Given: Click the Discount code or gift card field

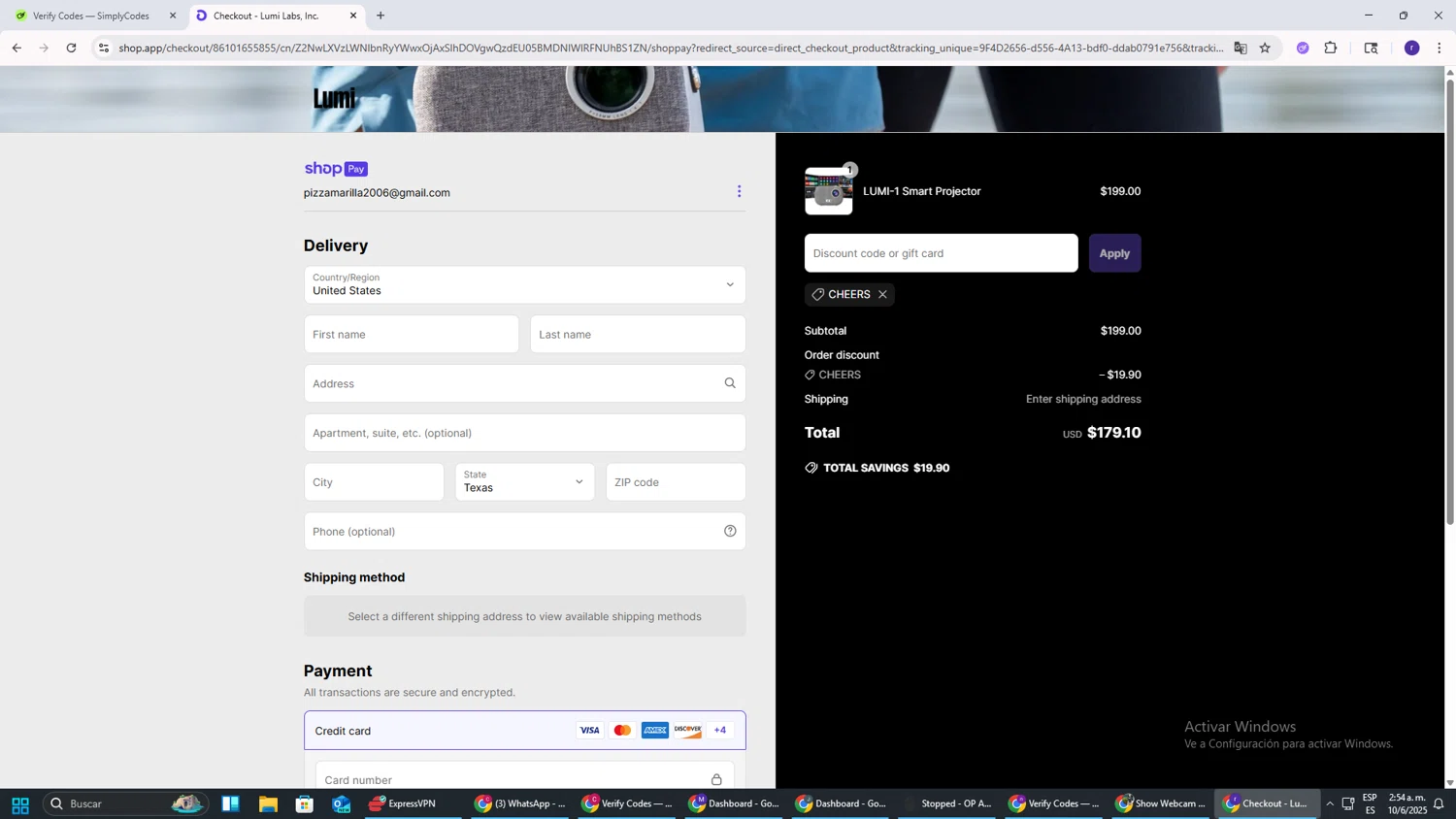Looking at the screenshot, I should pos(942,253).
